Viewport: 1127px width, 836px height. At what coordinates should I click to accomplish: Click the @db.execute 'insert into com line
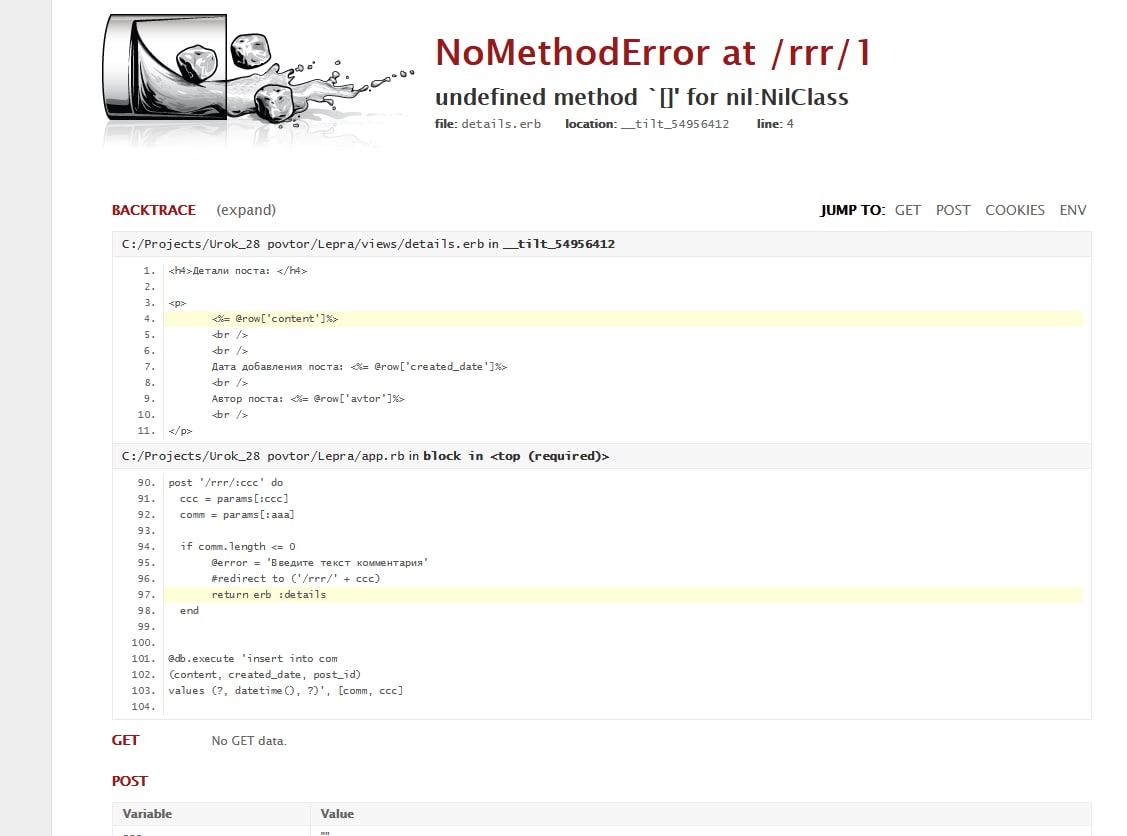[x=253, y=658]
